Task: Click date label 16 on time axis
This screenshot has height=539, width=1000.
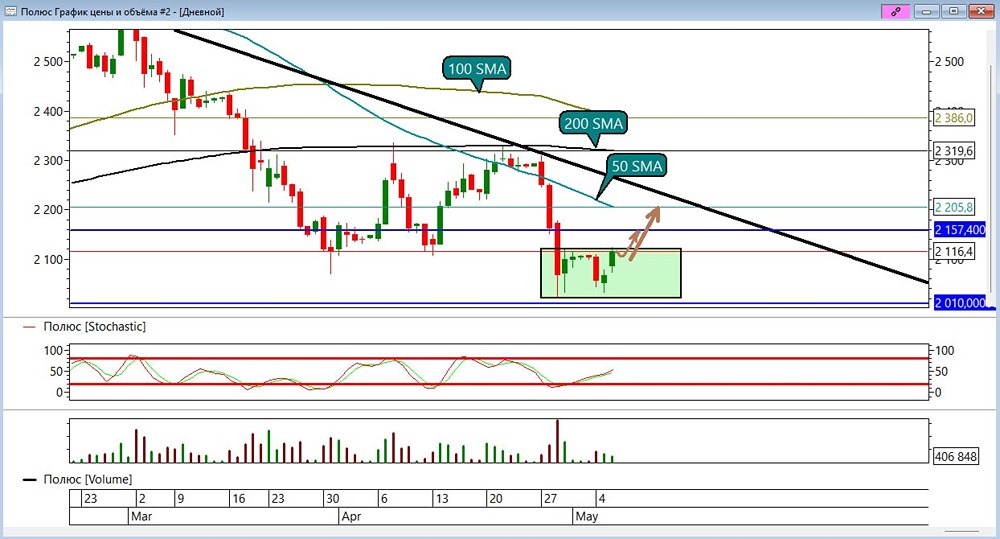Action: (239, 499)
